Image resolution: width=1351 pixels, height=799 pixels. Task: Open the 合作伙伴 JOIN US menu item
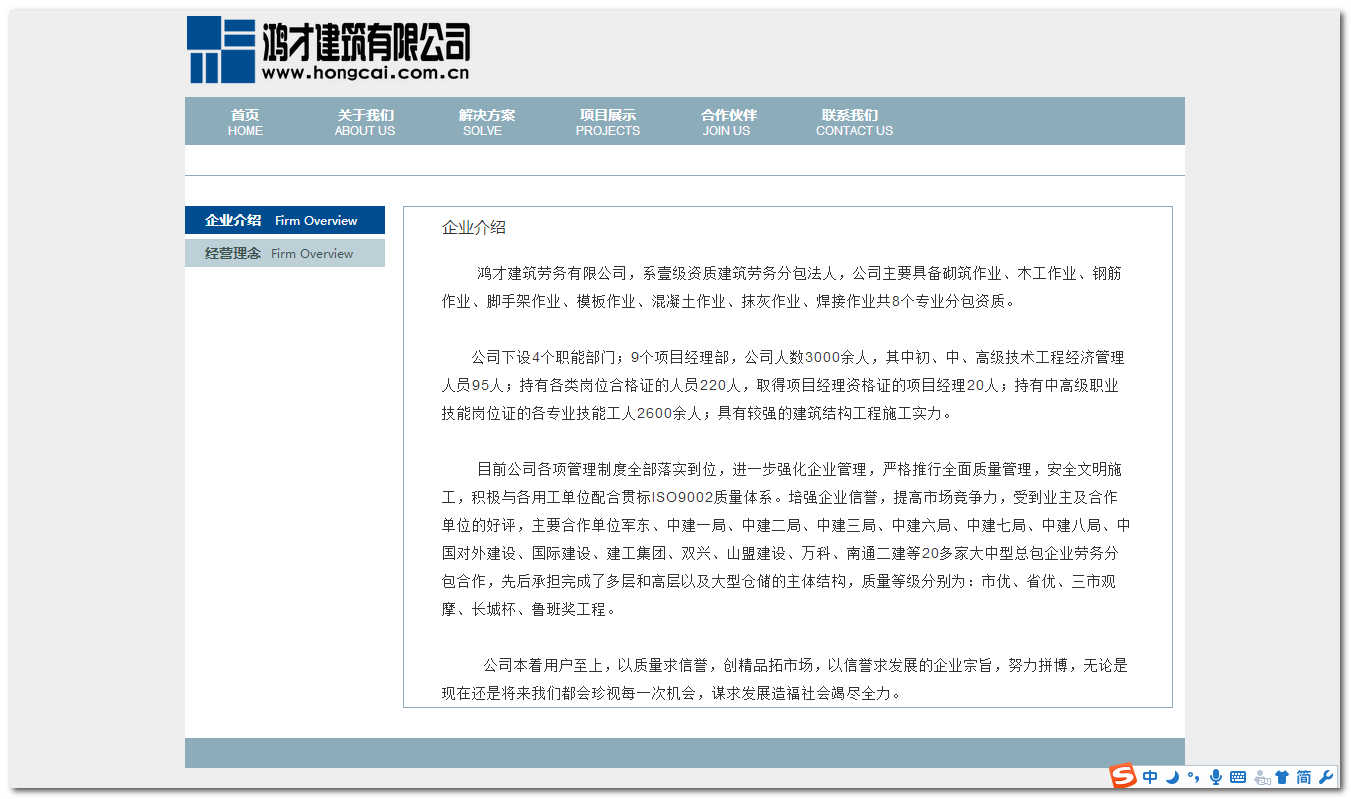[728, 122]
